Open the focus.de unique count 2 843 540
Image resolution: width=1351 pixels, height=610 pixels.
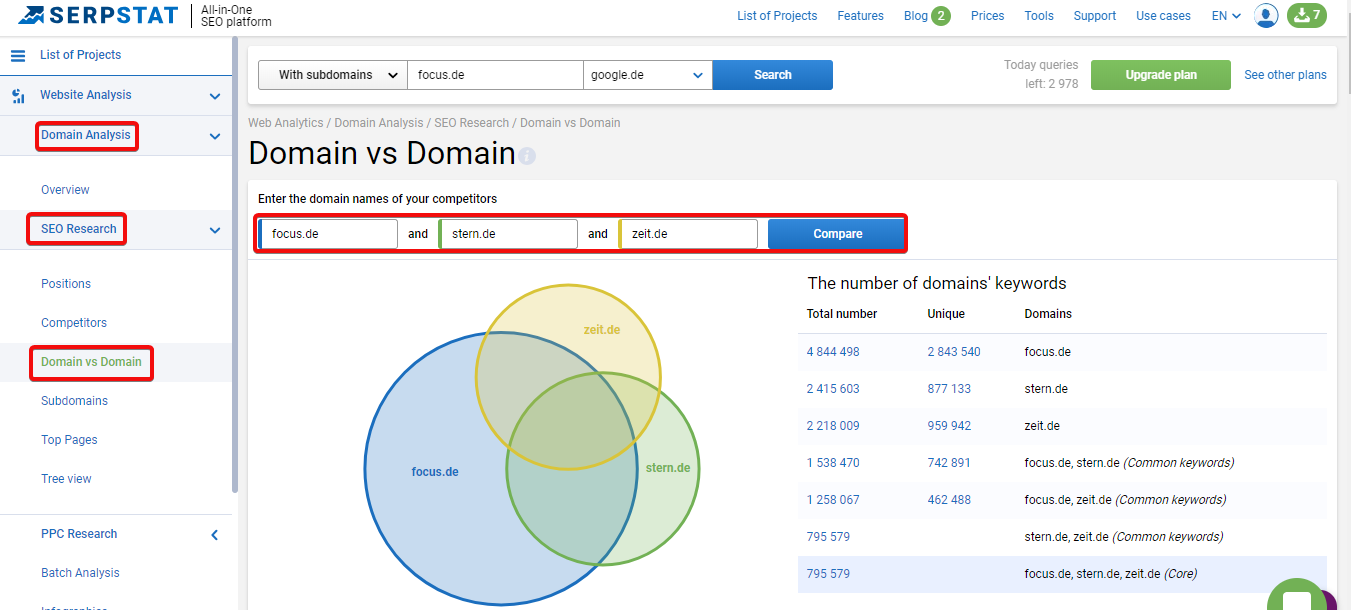pos(954,352)
